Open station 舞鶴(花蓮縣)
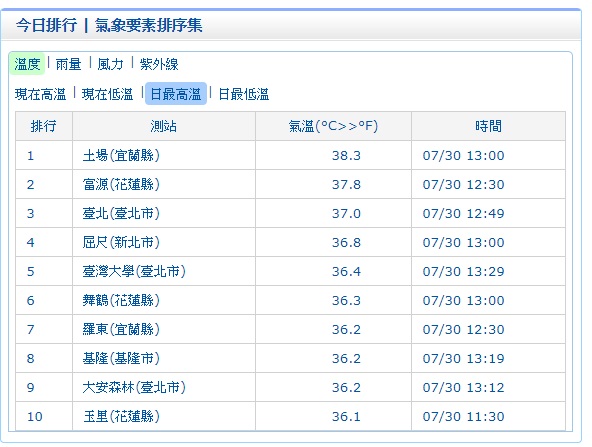This screenshot has width=592, height=447. [121, 301]
